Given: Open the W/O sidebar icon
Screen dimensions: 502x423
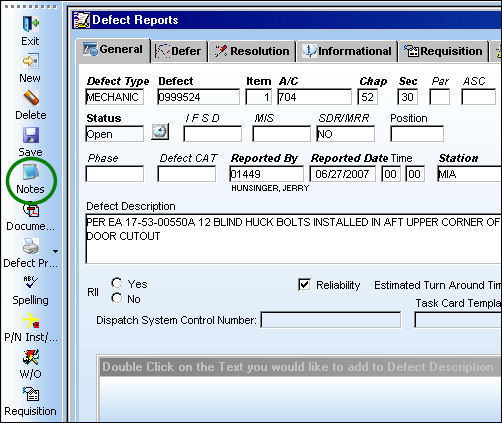Looking at the screenshot, I should [31, 358].
